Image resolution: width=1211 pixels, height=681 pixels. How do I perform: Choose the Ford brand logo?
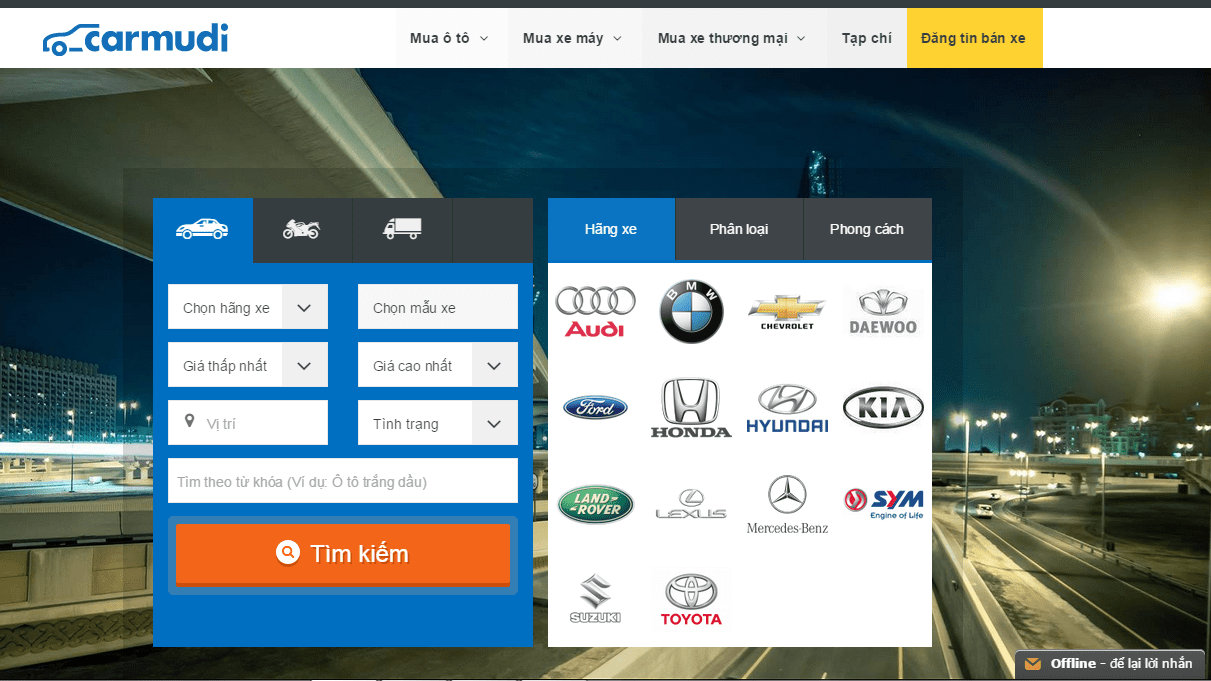click(595, 408)
